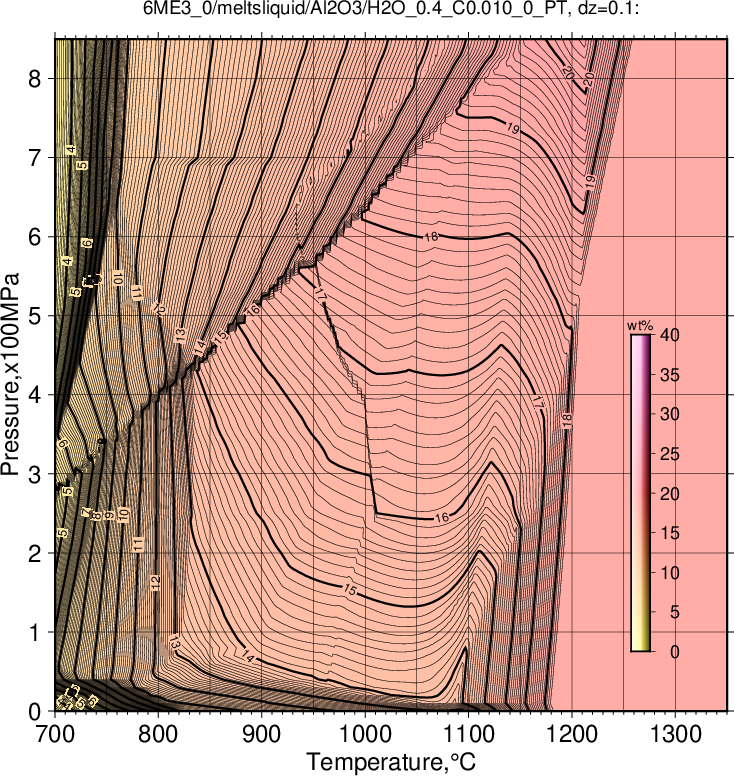
Task: Select the 900 temperature axis tick
Action: tap(261, 734)
